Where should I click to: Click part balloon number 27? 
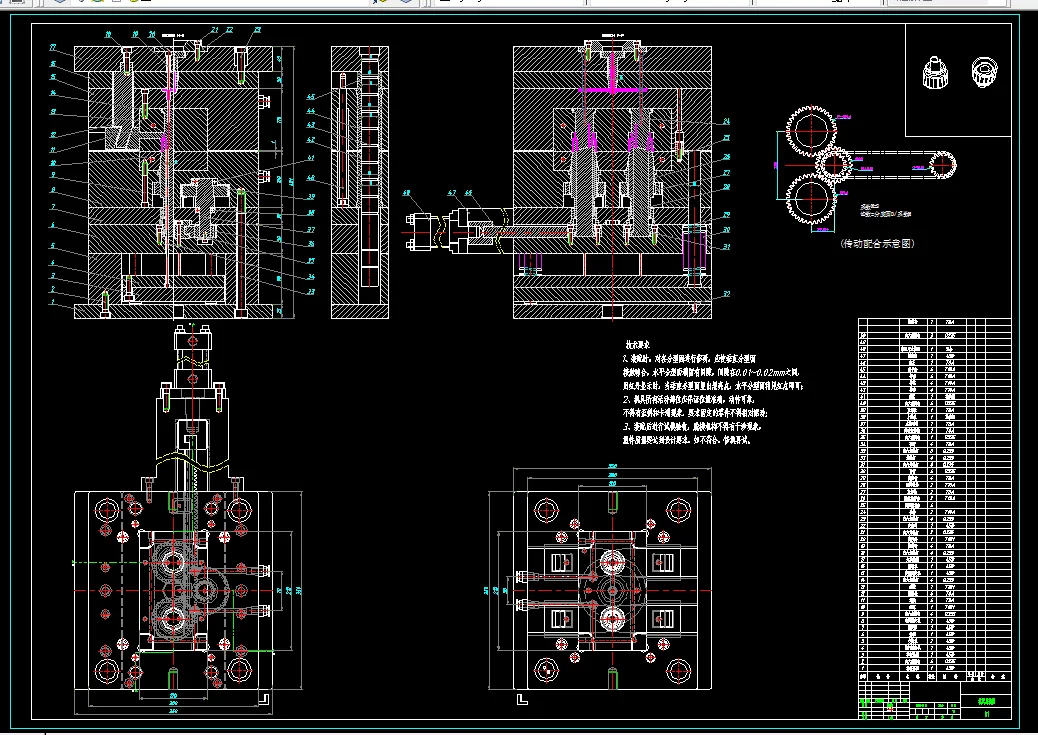pyautogui.click(x=726, y=173)
